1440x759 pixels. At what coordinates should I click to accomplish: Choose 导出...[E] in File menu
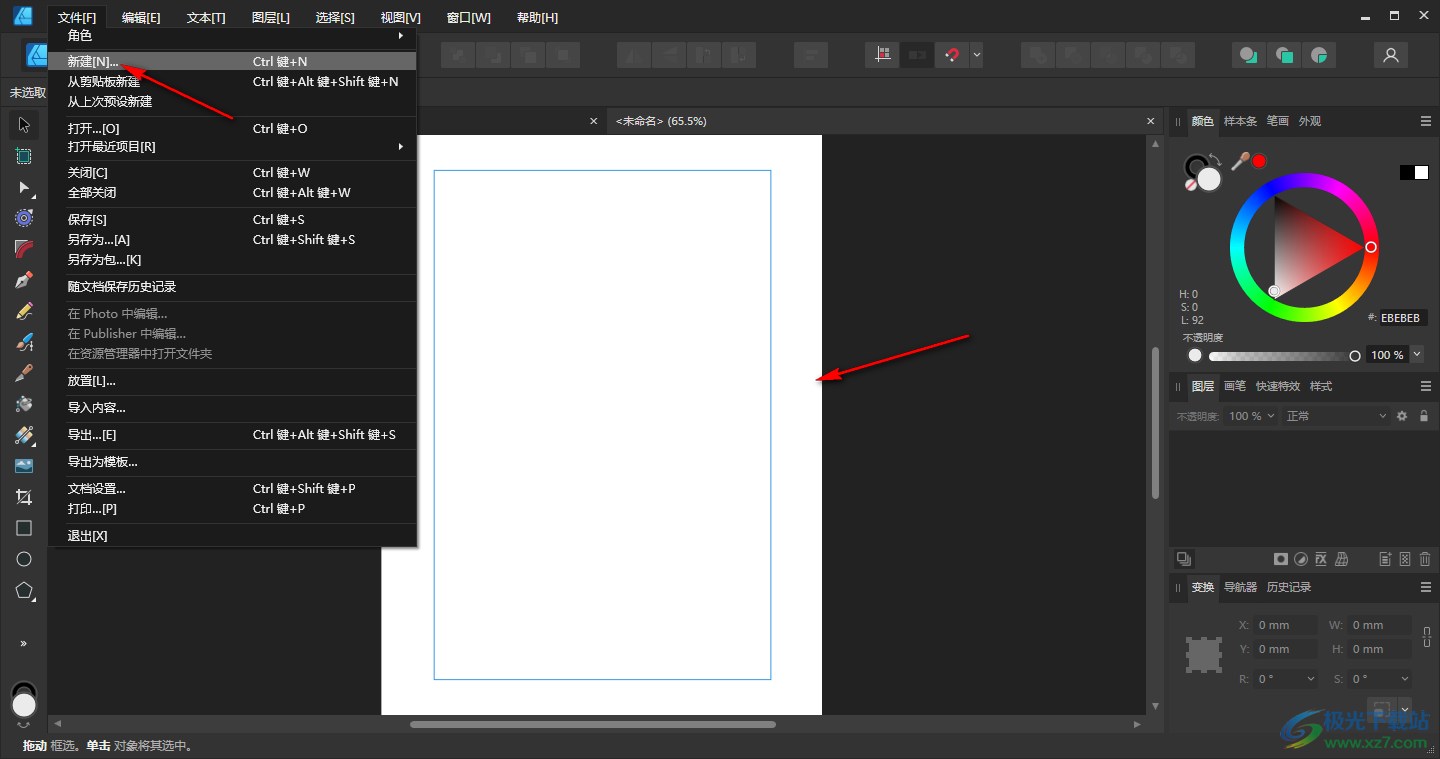(x=232, y=435)
